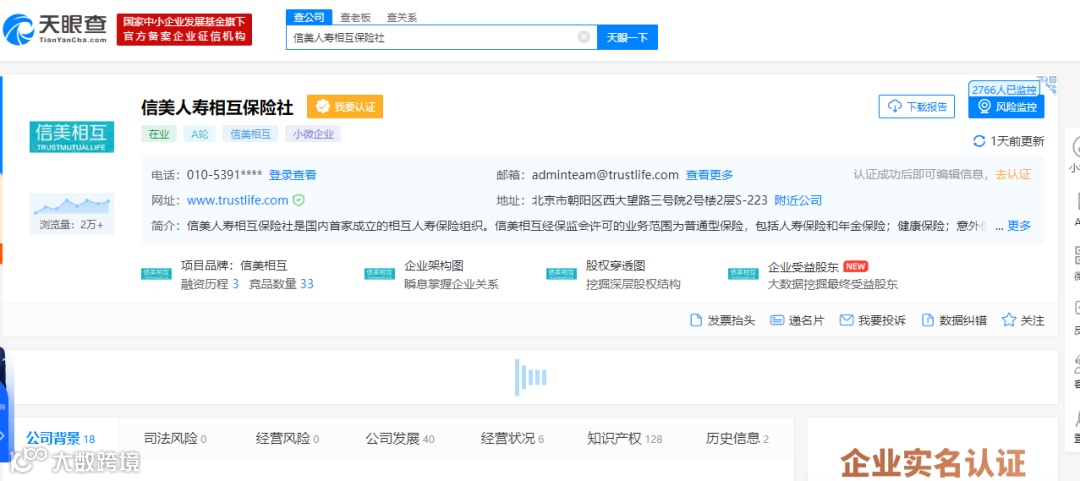Click the 发票抬头 icon
Viewport: 1080px width, 481px height.
[696, 320]
